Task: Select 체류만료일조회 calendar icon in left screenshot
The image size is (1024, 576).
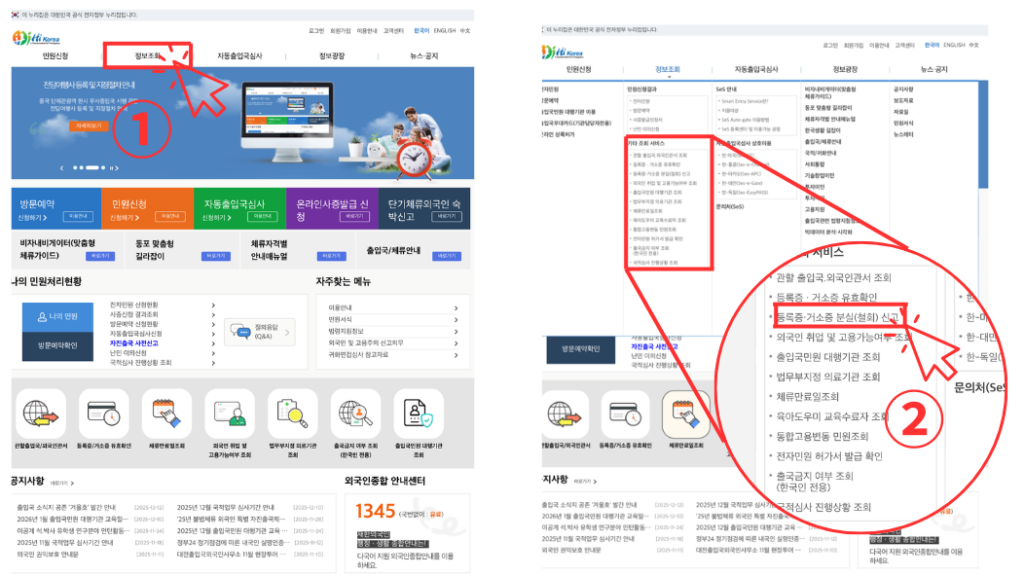Action: coord(166,412)
